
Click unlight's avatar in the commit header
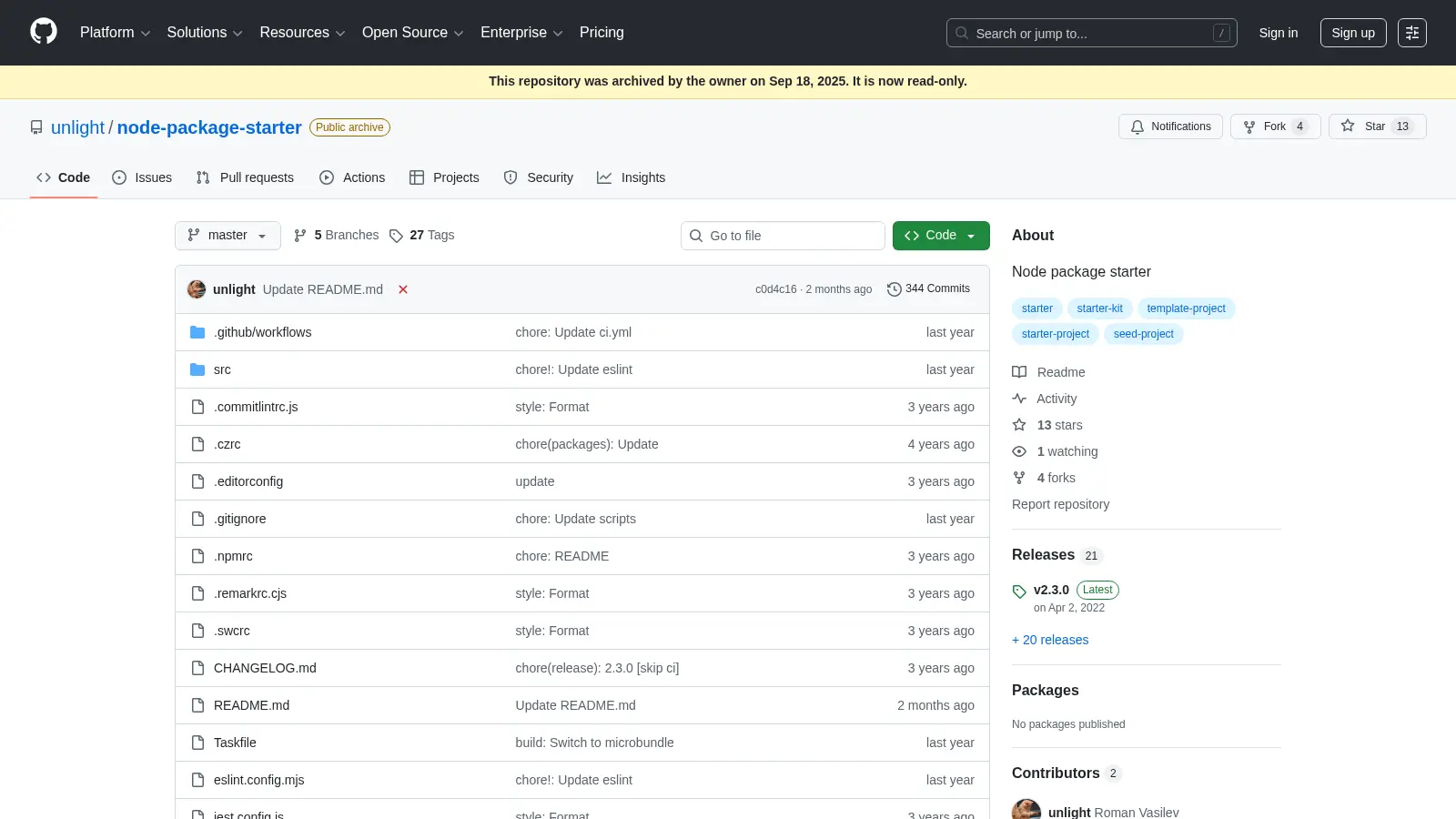(x=197, y=289)
